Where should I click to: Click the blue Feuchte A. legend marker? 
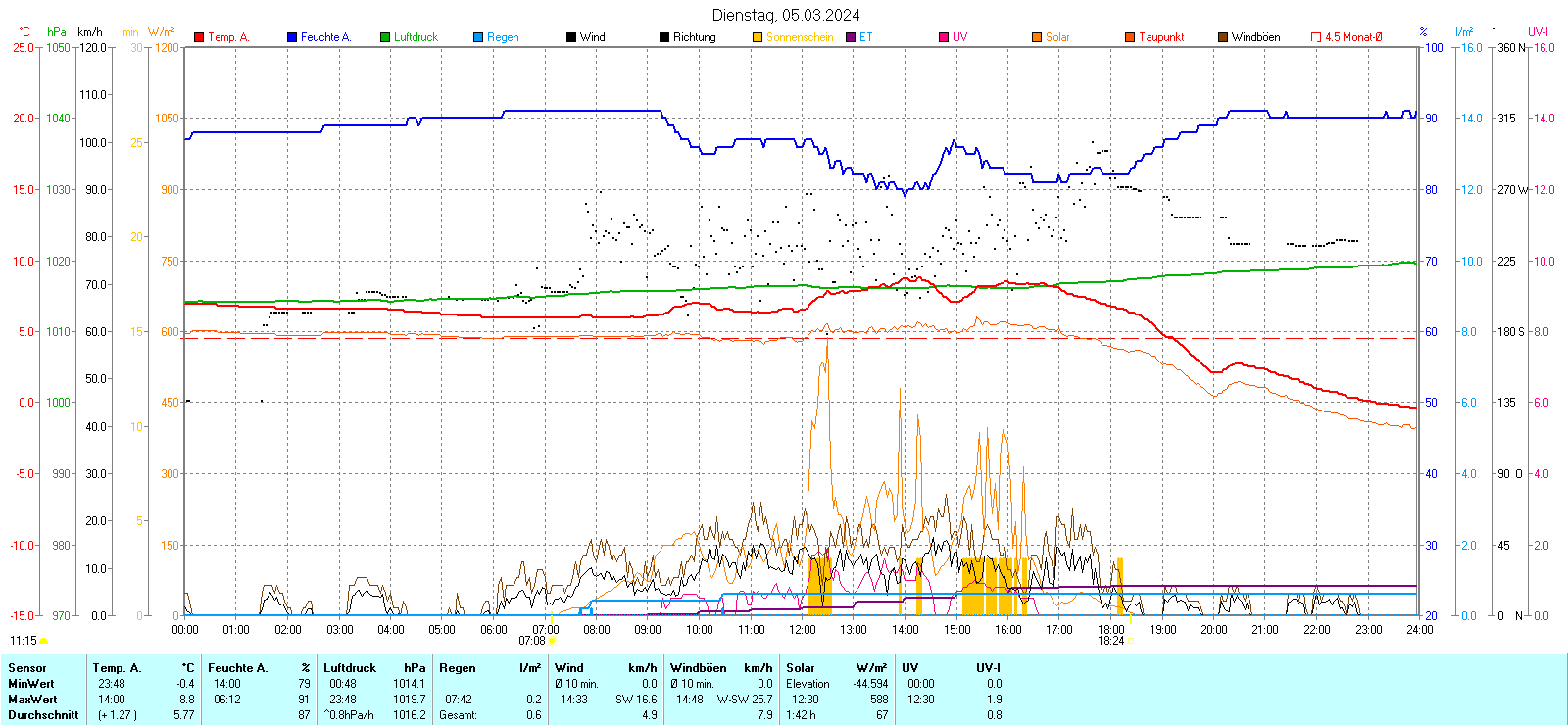tap(292, 37)
